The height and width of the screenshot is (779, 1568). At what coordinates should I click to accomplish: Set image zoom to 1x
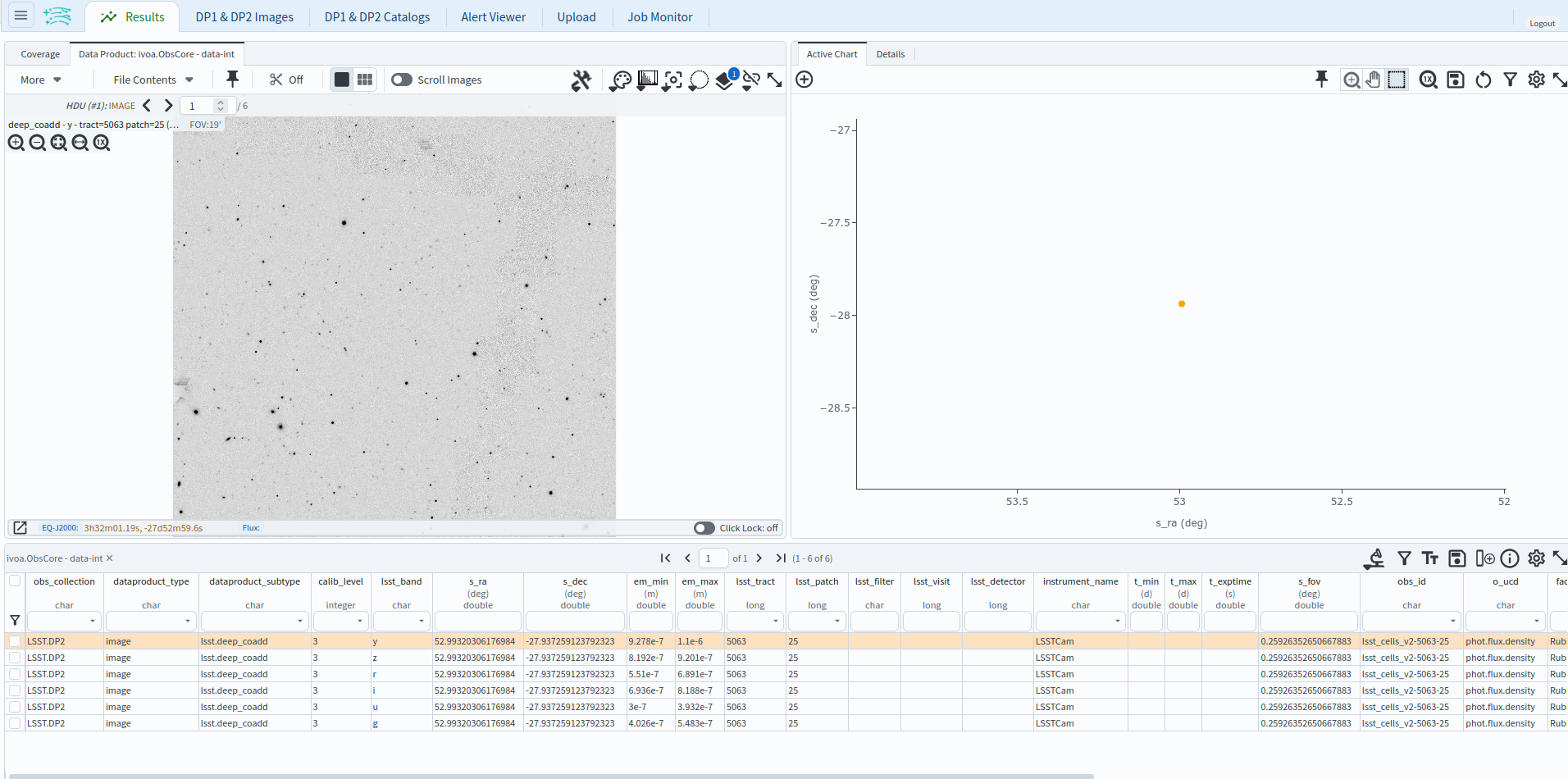[x=102, y=143]
